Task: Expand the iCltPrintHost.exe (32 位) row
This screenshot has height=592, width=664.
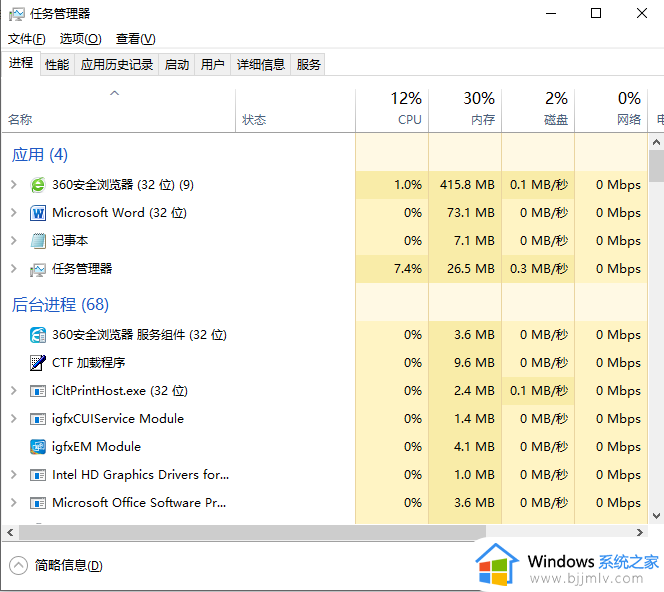Action: [14, 390]
